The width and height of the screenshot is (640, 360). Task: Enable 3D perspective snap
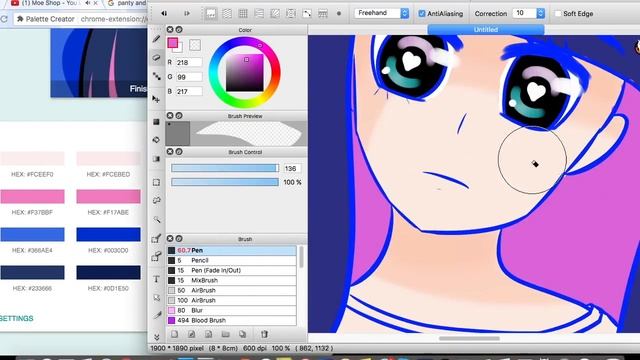coord(322,13)
